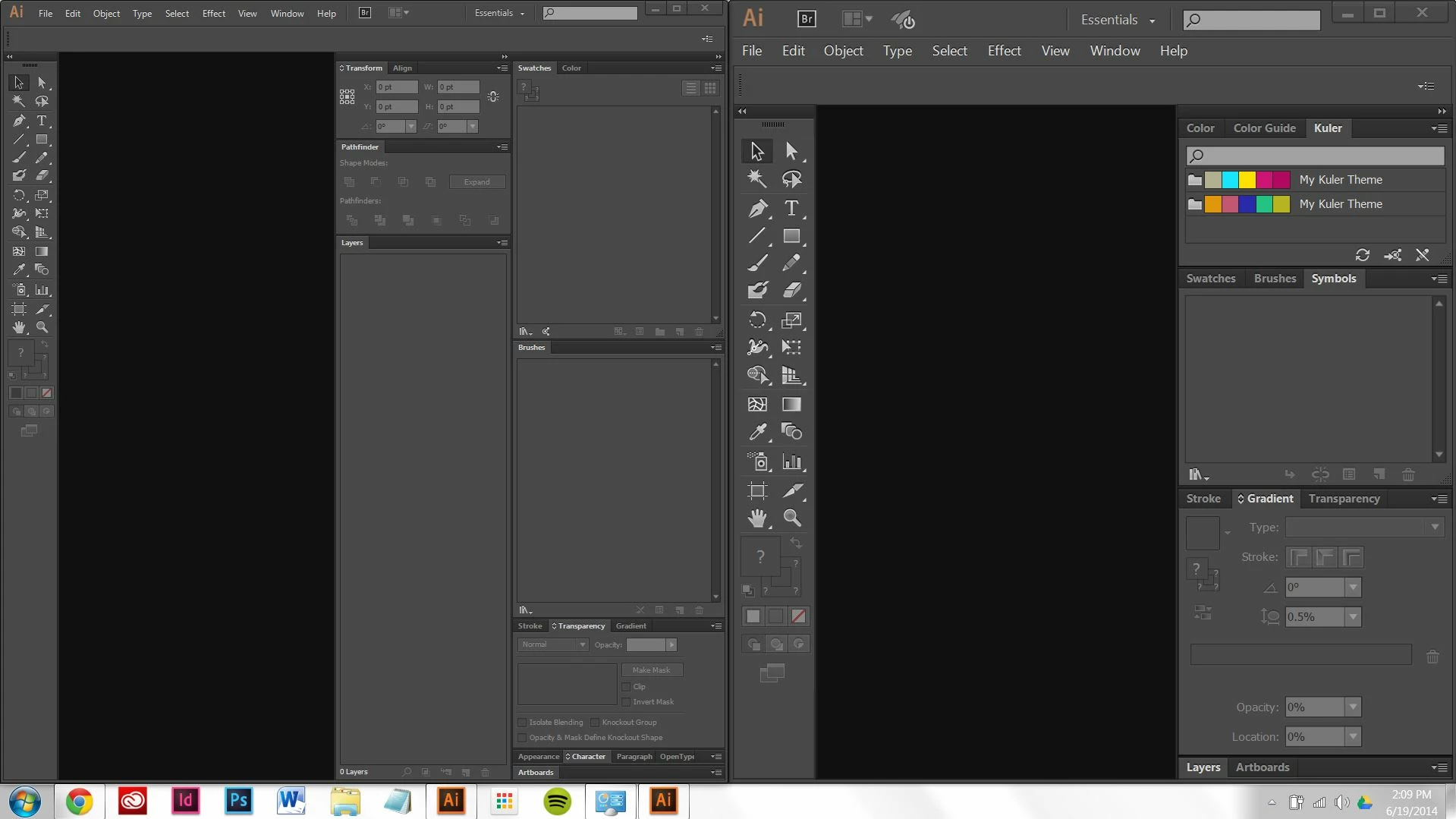Screen dimensions: 1456x819
Task: Enable the Knockout Group checkbox
Action: pos(595,723)
